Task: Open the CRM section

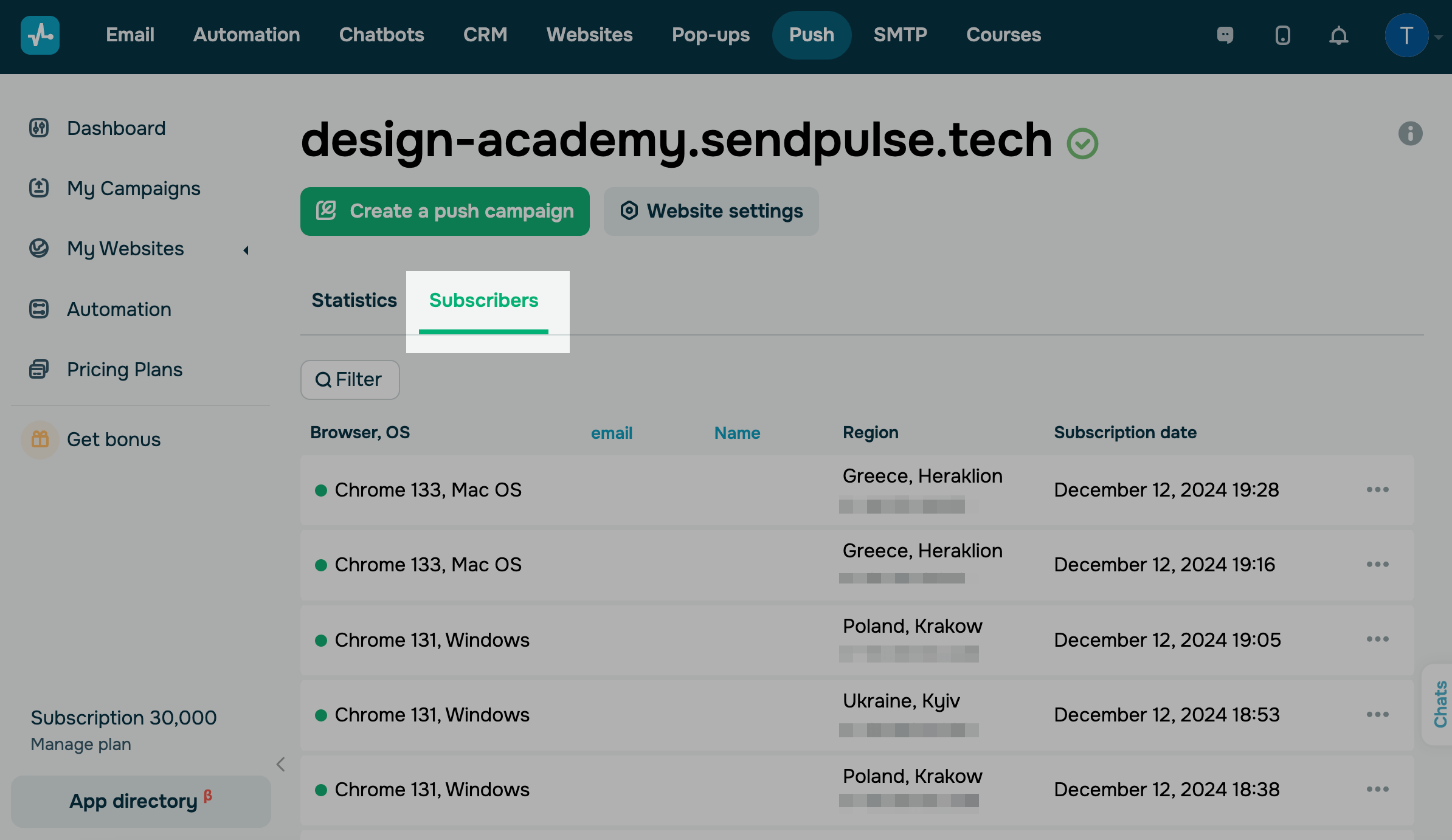Action: click(485, 35)
